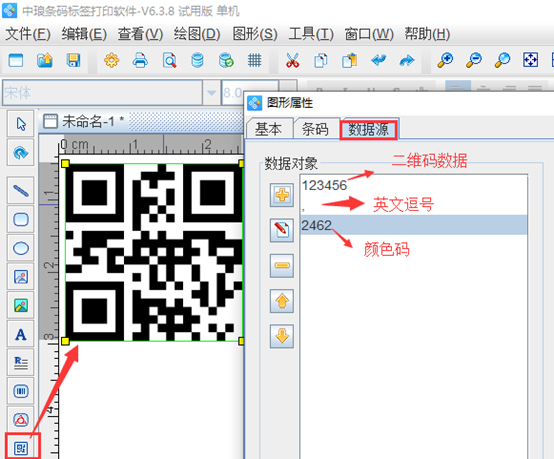Viewport: 554px width, 459px height.
Task: Open the 图形(S) menu
Action: point(255,34)
